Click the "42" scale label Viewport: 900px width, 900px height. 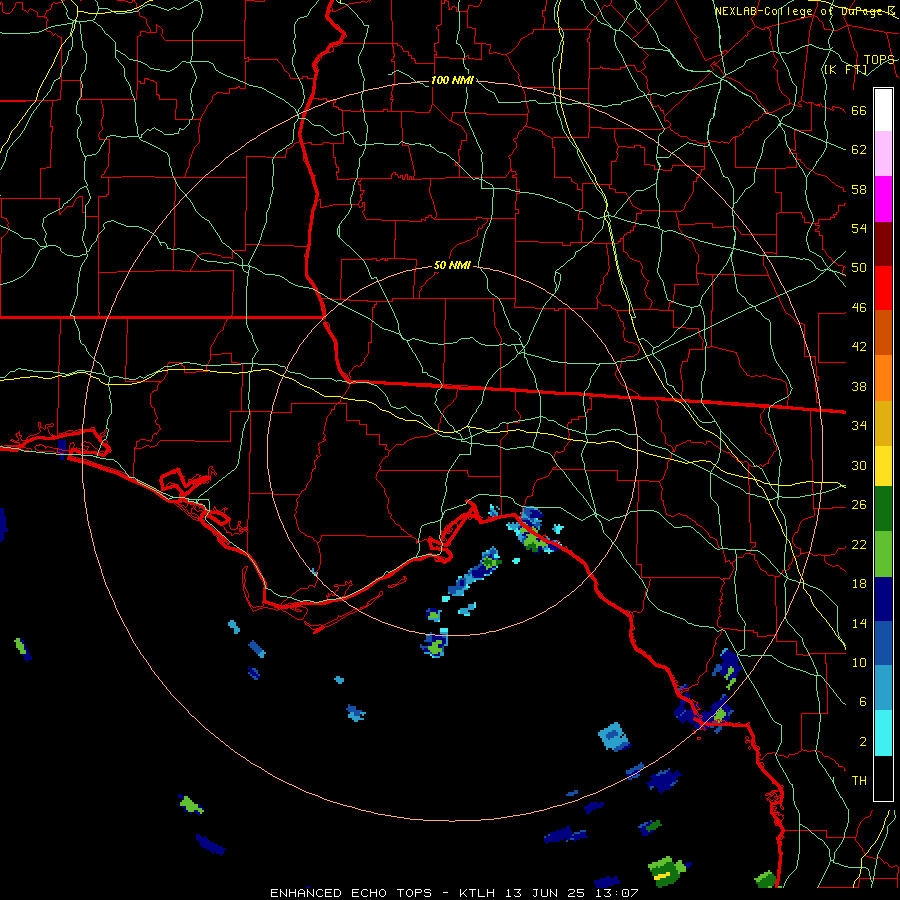tap(859, 346)
